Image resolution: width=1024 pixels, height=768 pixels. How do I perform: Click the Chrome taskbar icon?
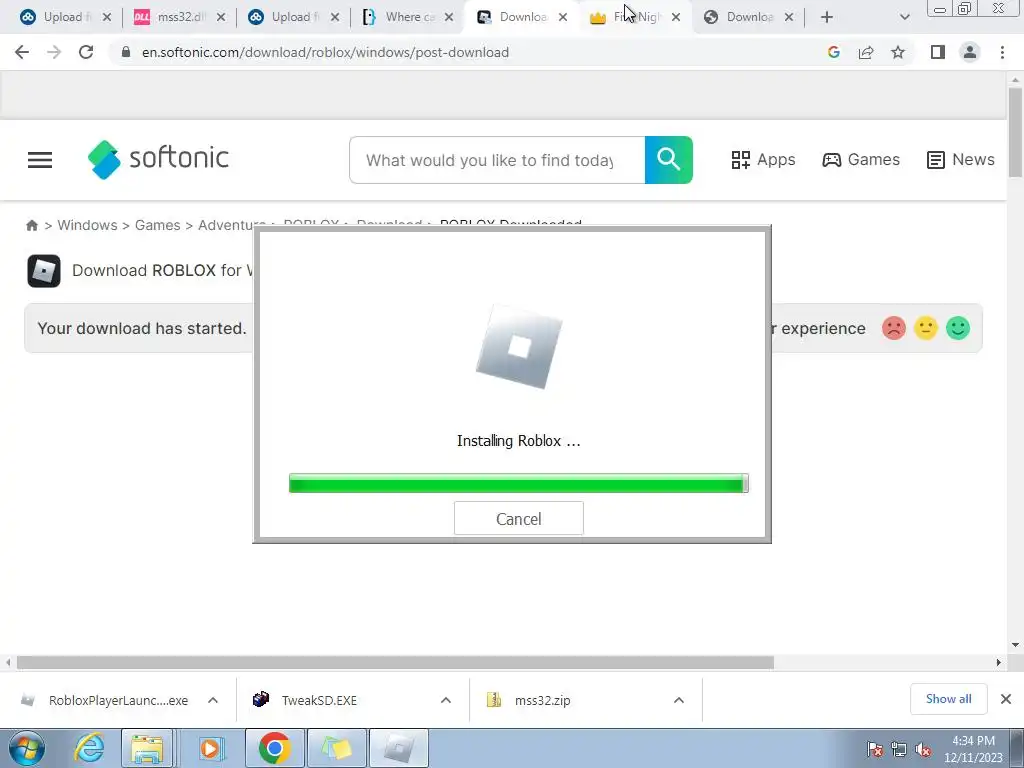[x=274, y=748]
